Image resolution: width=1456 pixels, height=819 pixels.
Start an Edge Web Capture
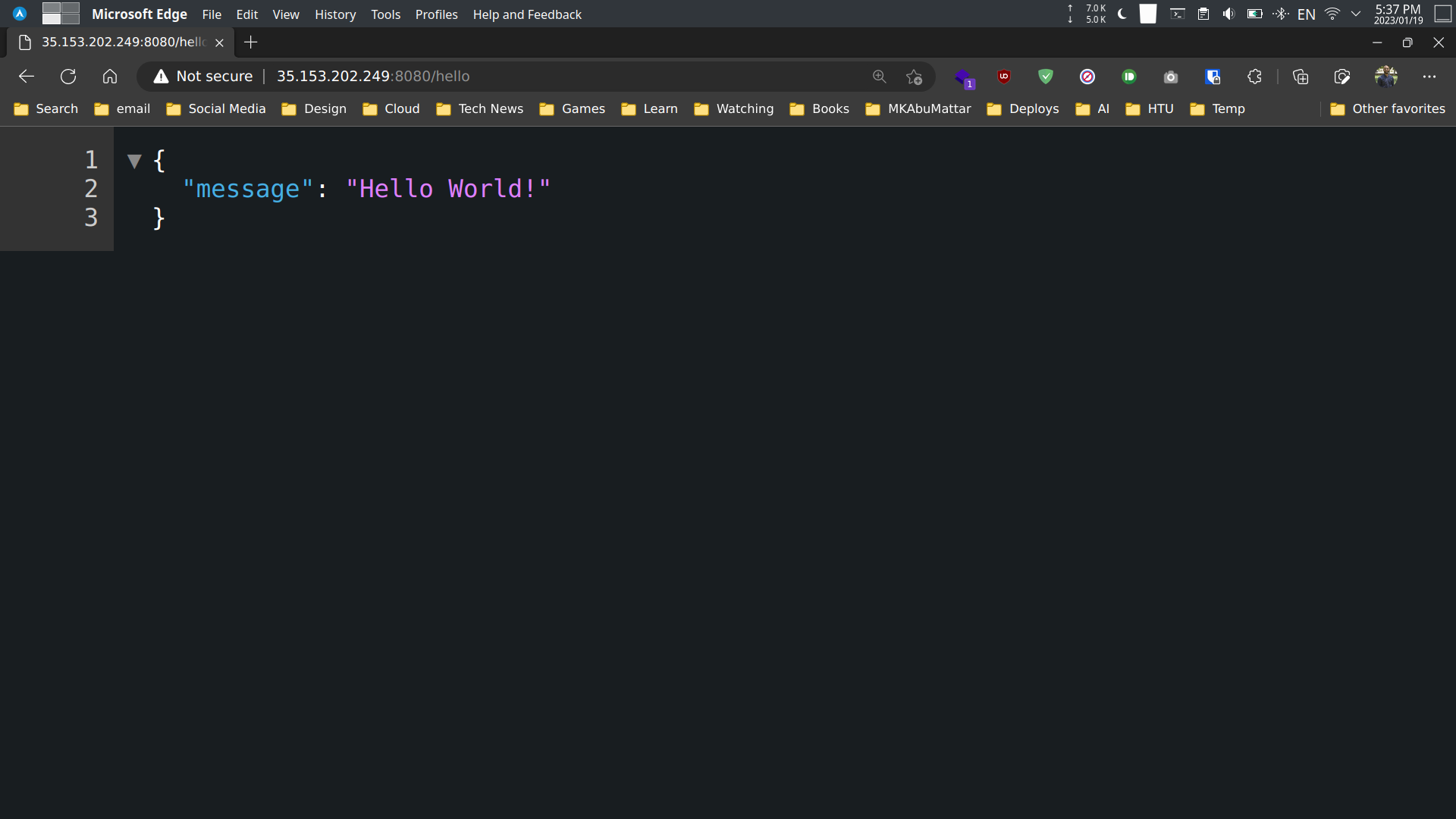click(1342, 76)
